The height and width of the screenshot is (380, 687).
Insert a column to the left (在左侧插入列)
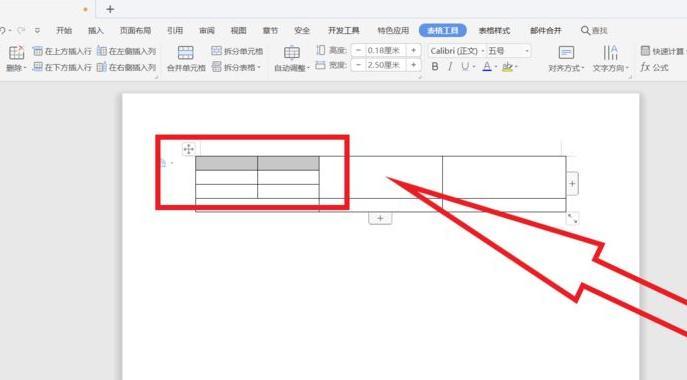[x=127, y=51]
